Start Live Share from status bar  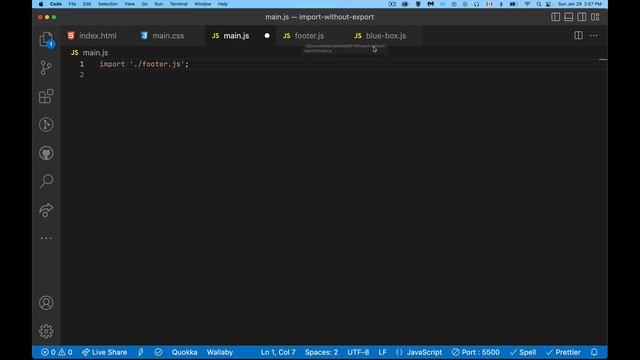104,352
